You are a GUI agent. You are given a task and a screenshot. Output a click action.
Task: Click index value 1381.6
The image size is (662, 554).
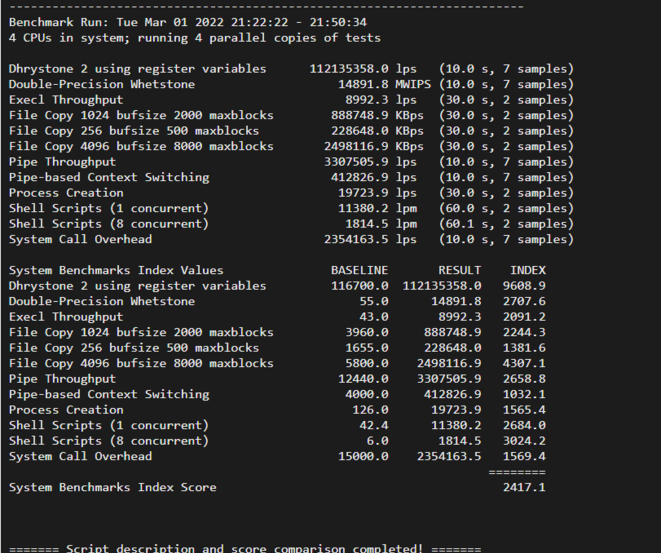[524, 348]
